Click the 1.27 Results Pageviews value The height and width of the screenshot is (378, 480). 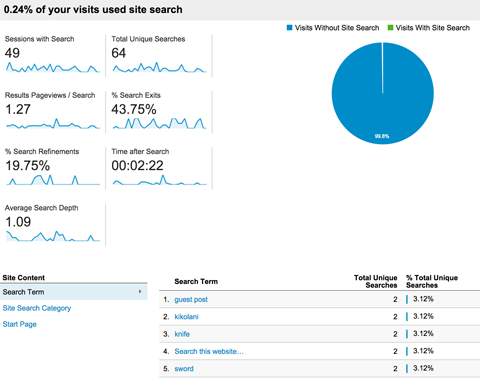(x=18, y=109)
